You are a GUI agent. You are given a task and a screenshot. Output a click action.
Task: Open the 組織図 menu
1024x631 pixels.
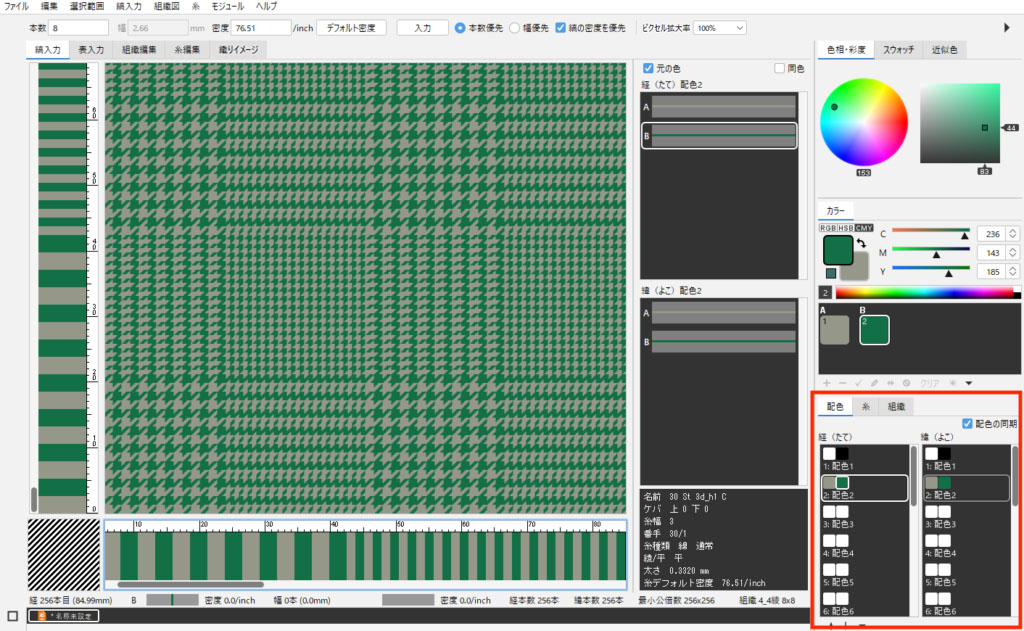(166, 6)
